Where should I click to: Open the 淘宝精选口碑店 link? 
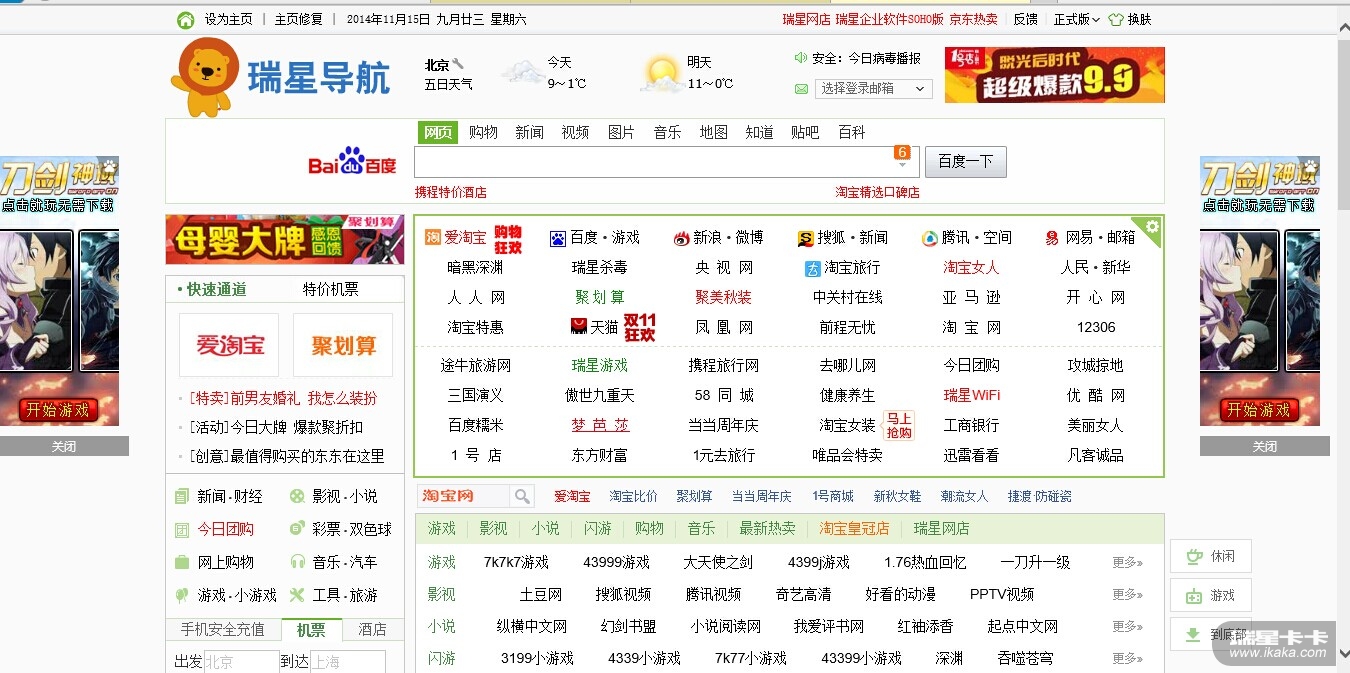point(878,192)
